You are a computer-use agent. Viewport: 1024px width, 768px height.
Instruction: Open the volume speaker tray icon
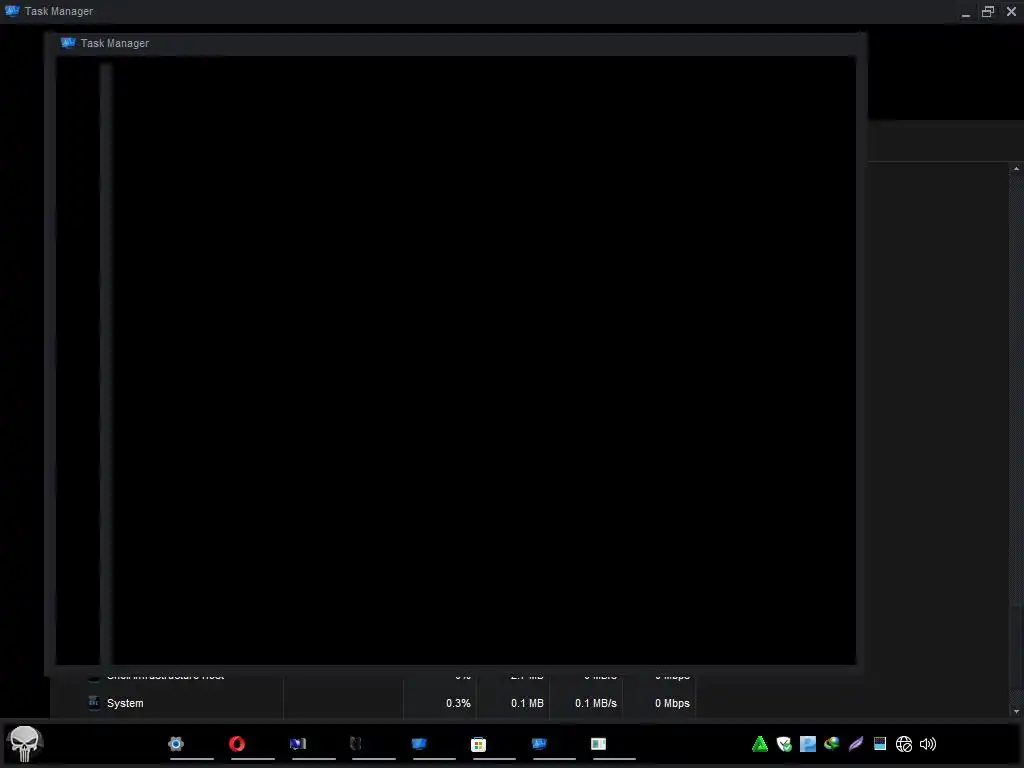coord(927,744)
